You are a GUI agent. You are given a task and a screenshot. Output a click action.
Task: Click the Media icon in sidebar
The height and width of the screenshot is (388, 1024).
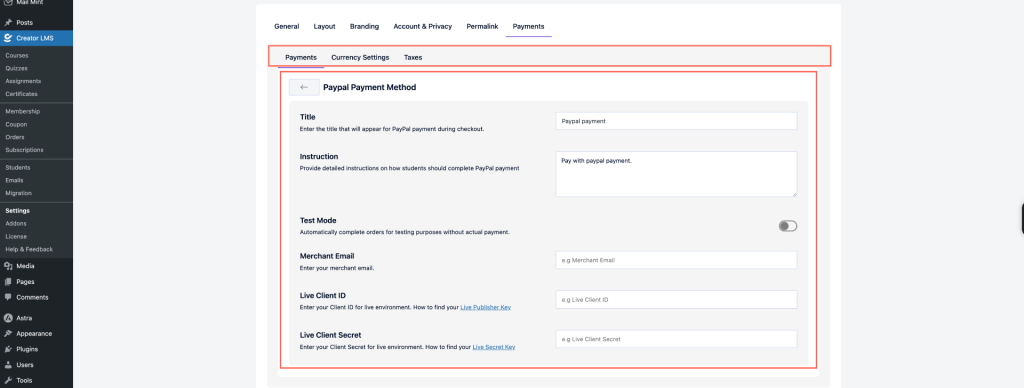point(8,266)
